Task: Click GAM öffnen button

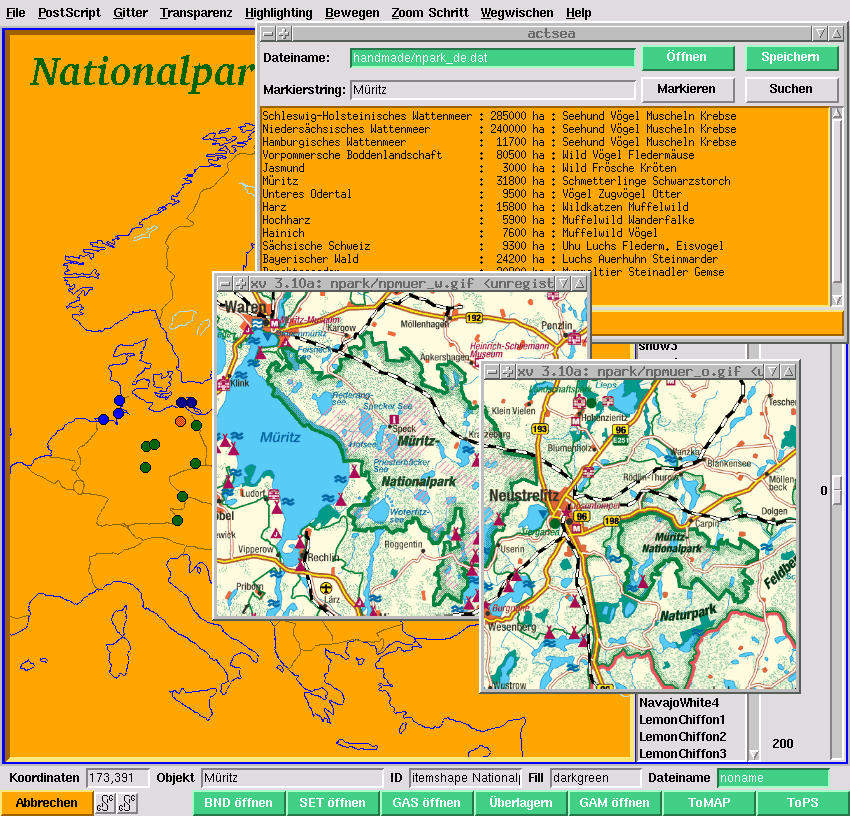Action: click(614, 802)
